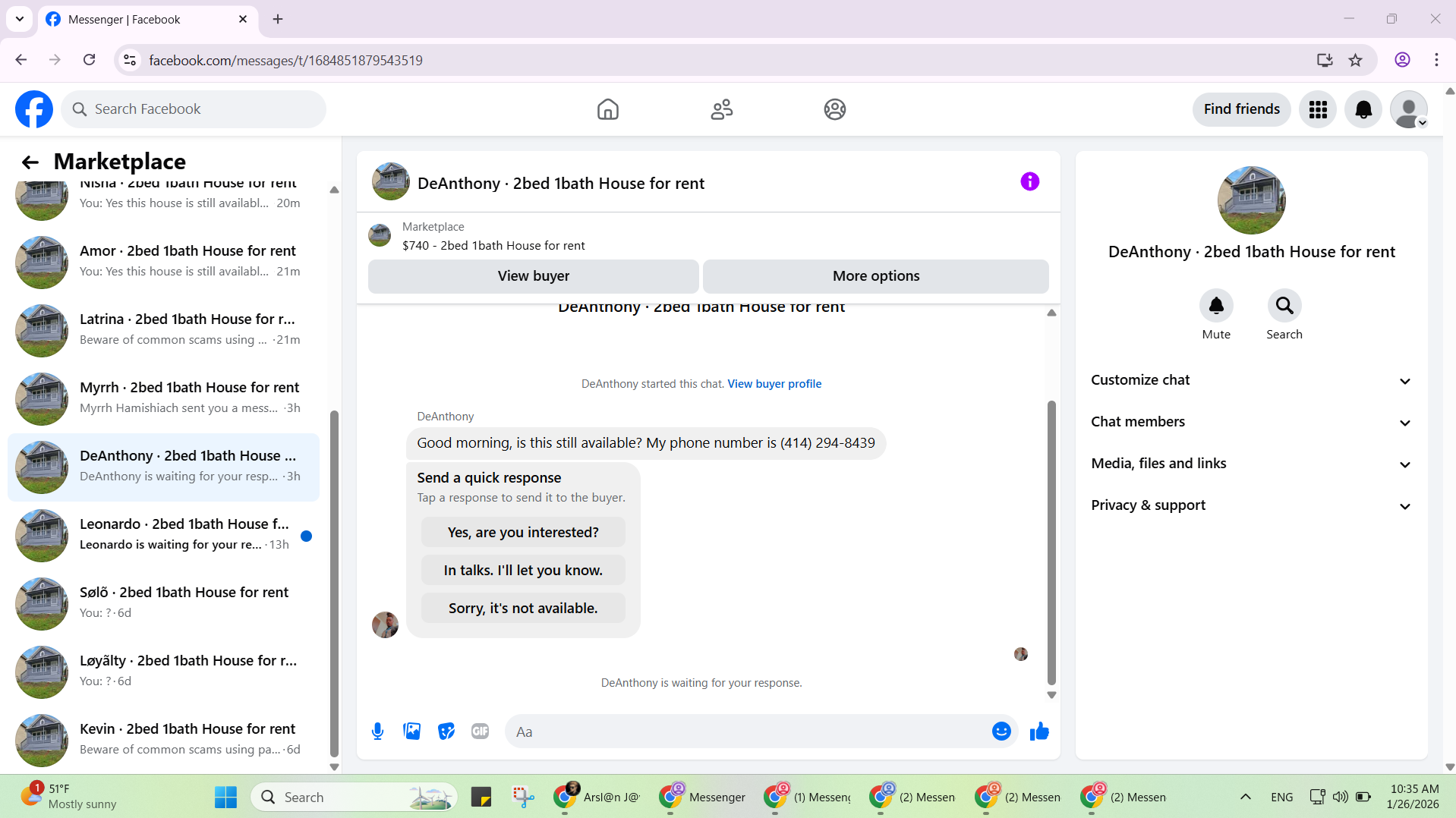1456x818 pixels.
Task: Open the Snipping Tool taskbar icon
Action: tap(523, 798)
